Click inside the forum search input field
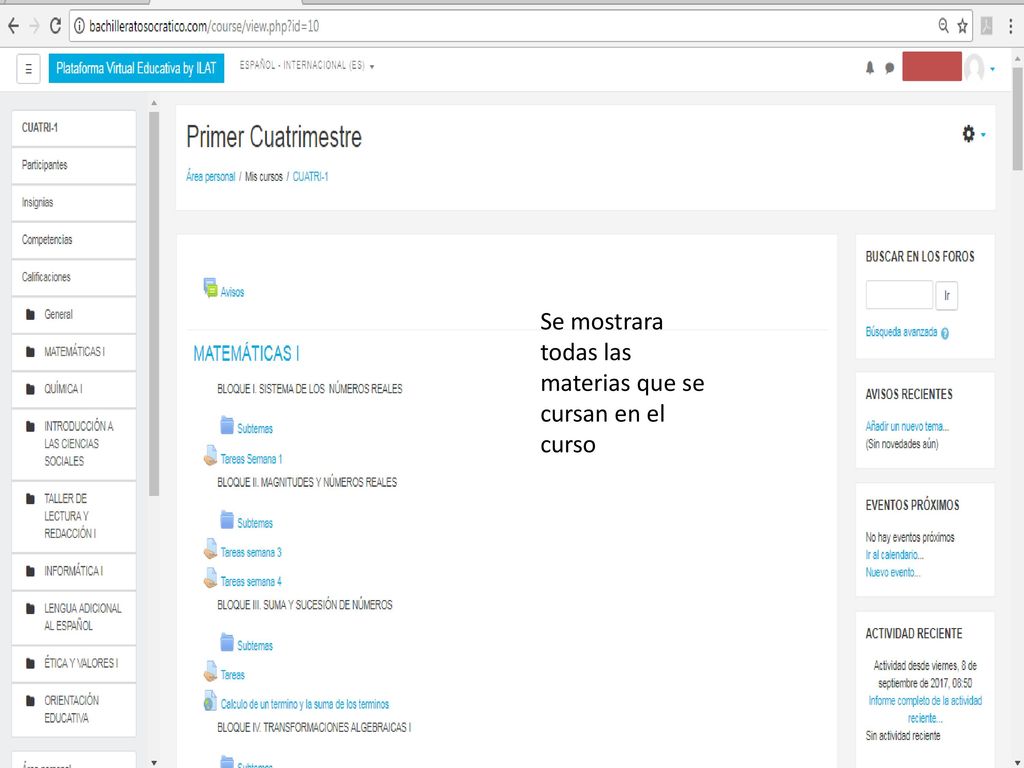The width and height of the screenshot is (1024, 768). 899,295
